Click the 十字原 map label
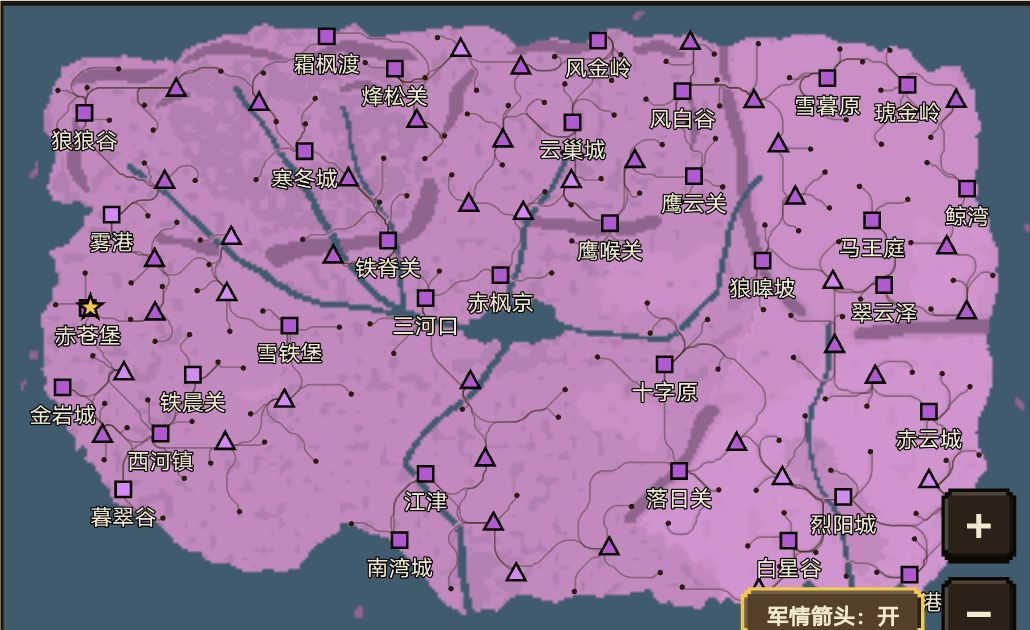 click(664, 392)
